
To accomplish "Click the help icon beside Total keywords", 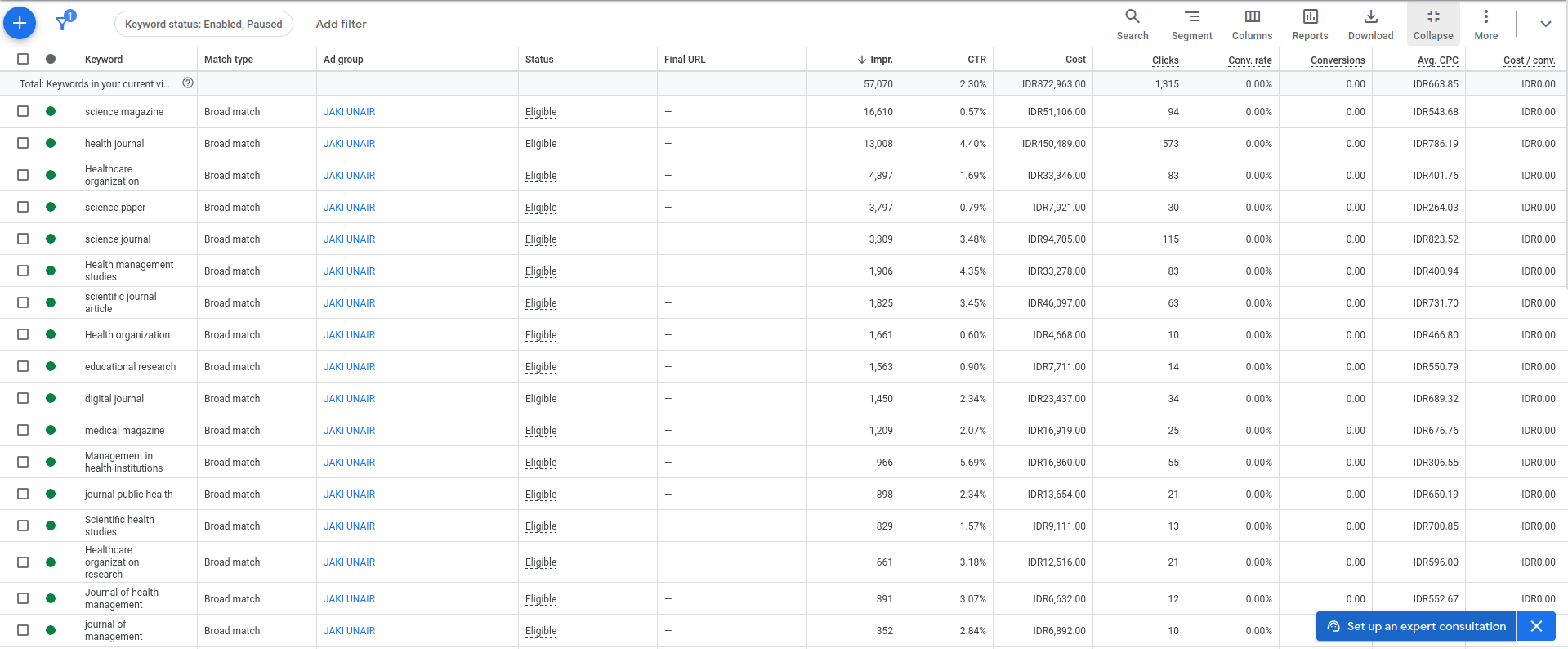I will point(188,83).
